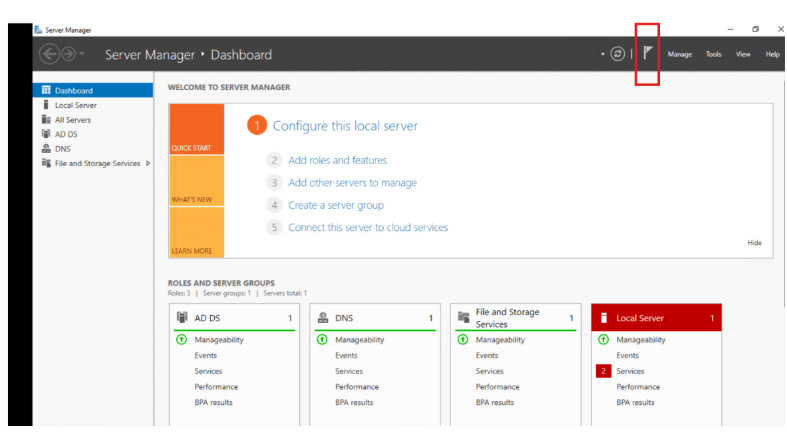Click the forward navigation arrow
The height and width of the screenshot is (432, 787).
68,54
